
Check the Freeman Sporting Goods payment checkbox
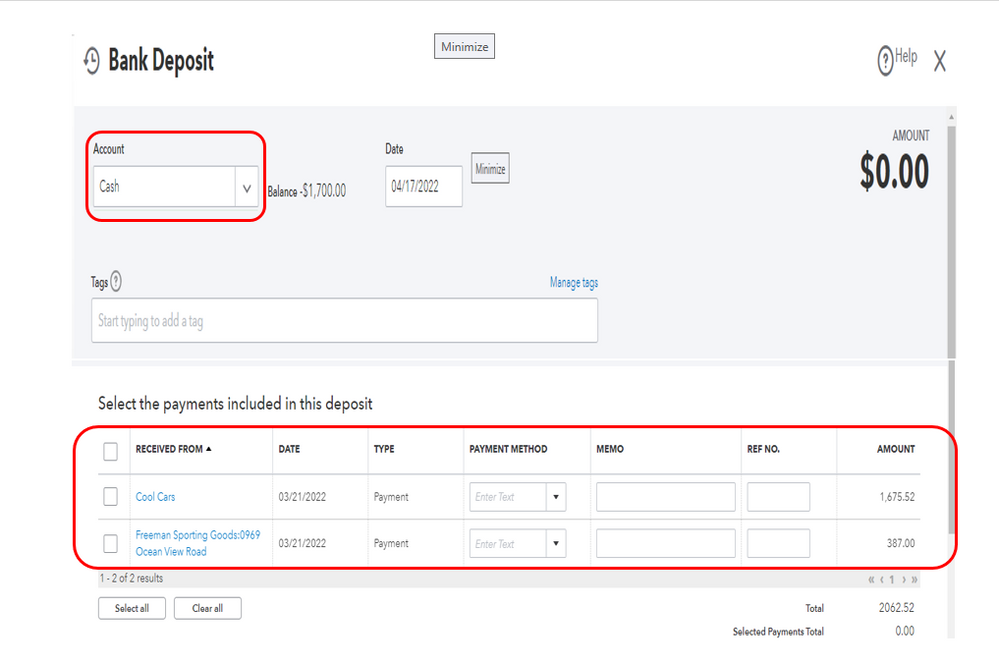pyautogui.click(x=113, y=543)
